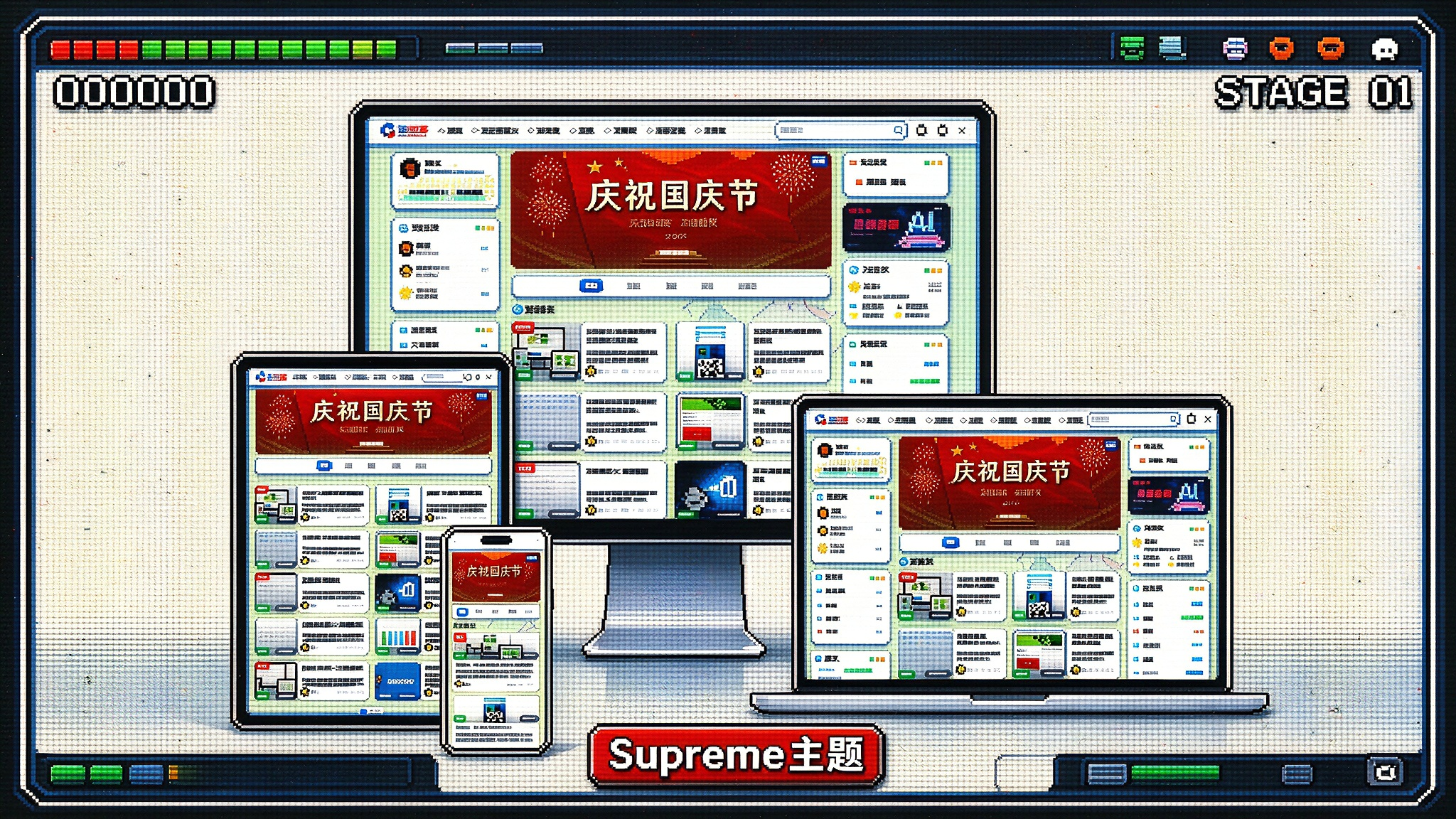Click the search magnifier on the laptop screen
Screen dimensions: 1456x819
pyautogui.click(x=1173, y=419)
